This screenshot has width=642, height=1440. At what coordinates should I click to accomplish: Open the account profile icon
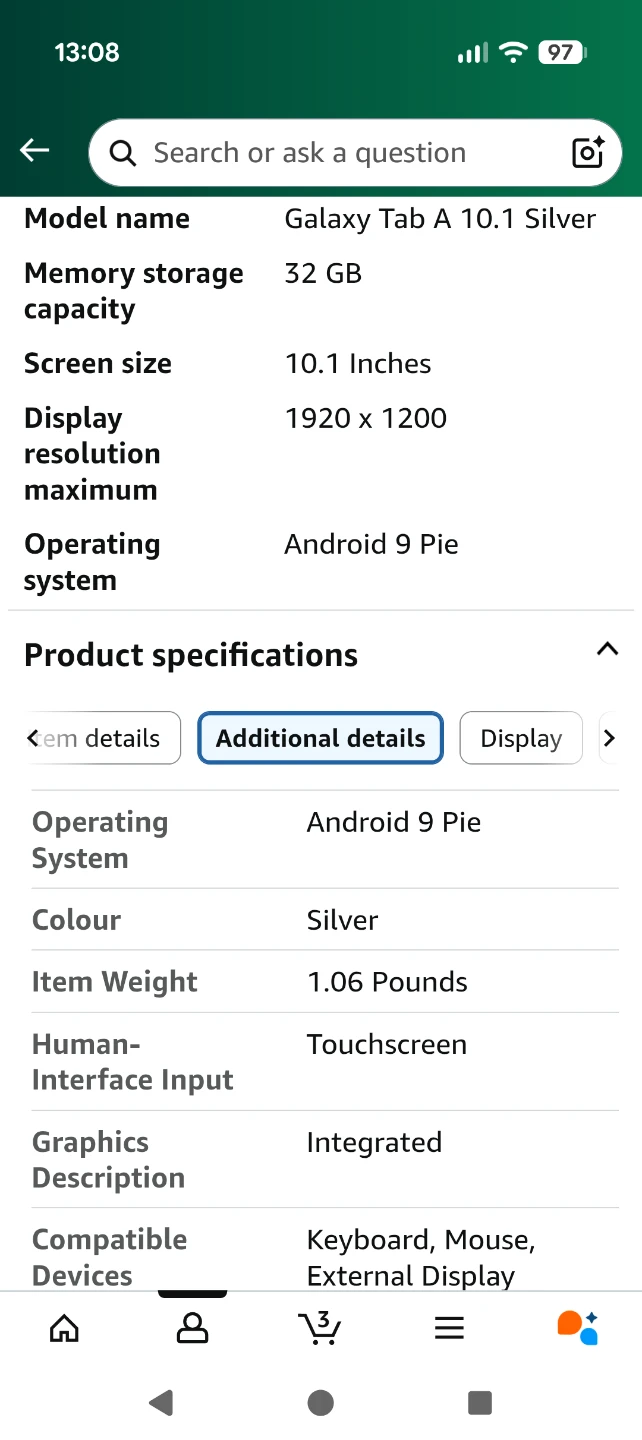coord(192,1328)
